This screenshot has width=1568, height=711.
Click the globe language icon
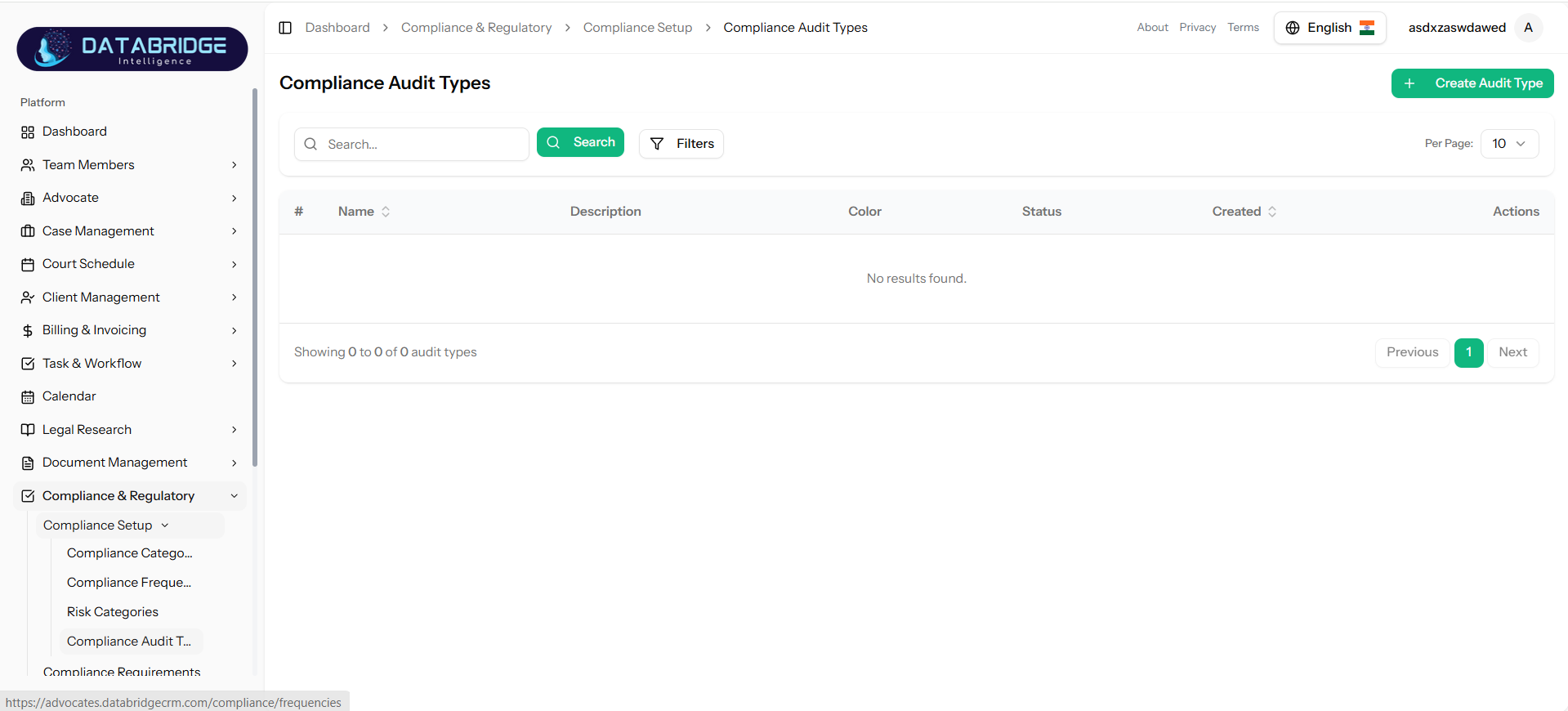(x=1293, y=28)
